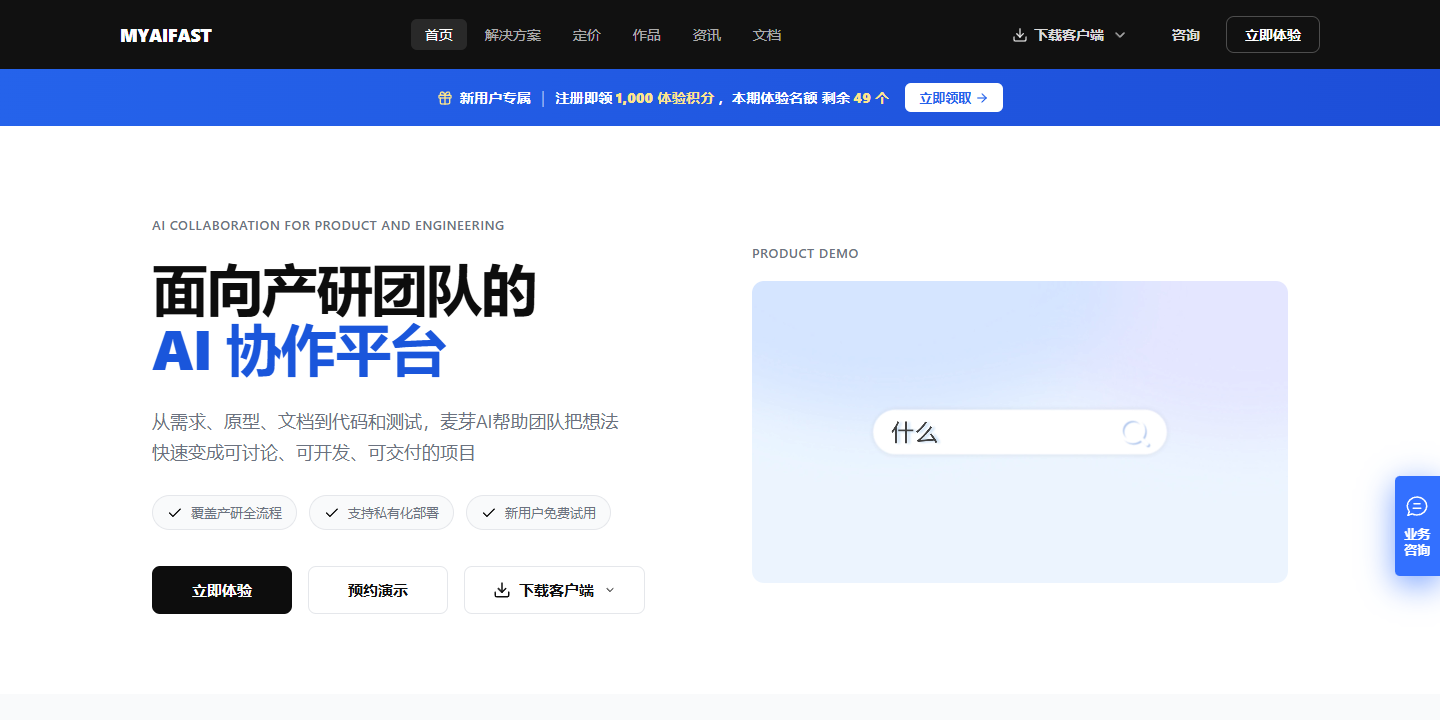Click the 覆盖产研全流程 feature tag

coord(224,513)
